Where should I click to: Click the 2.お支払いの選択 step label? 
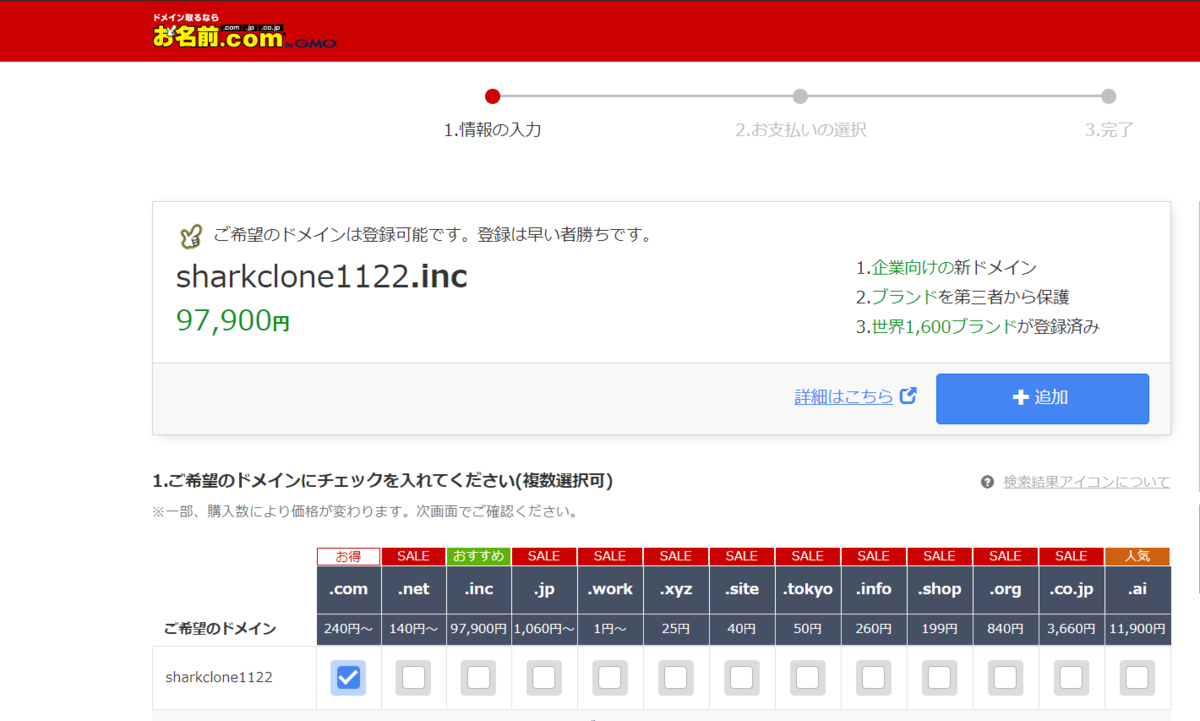pos(800,130)
